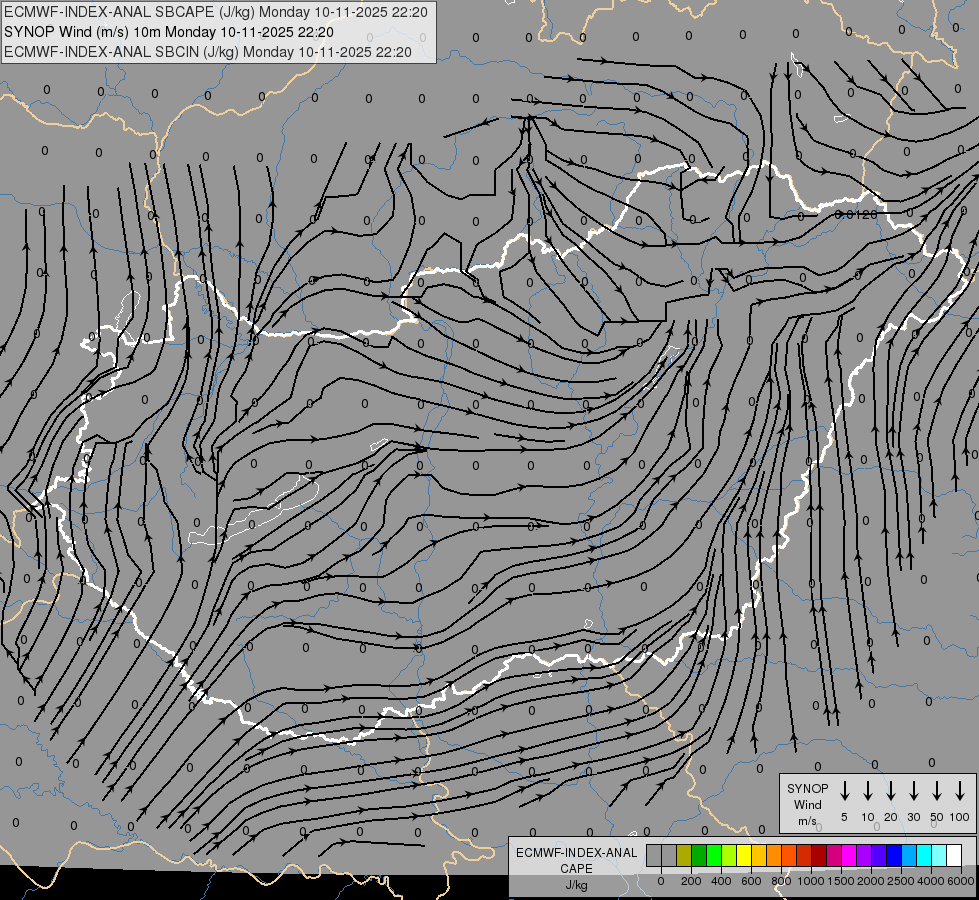This screenshot has height=900, width=979.
Task: Click the J/kg unit in CAPE legend
Action: click(576, 885)
